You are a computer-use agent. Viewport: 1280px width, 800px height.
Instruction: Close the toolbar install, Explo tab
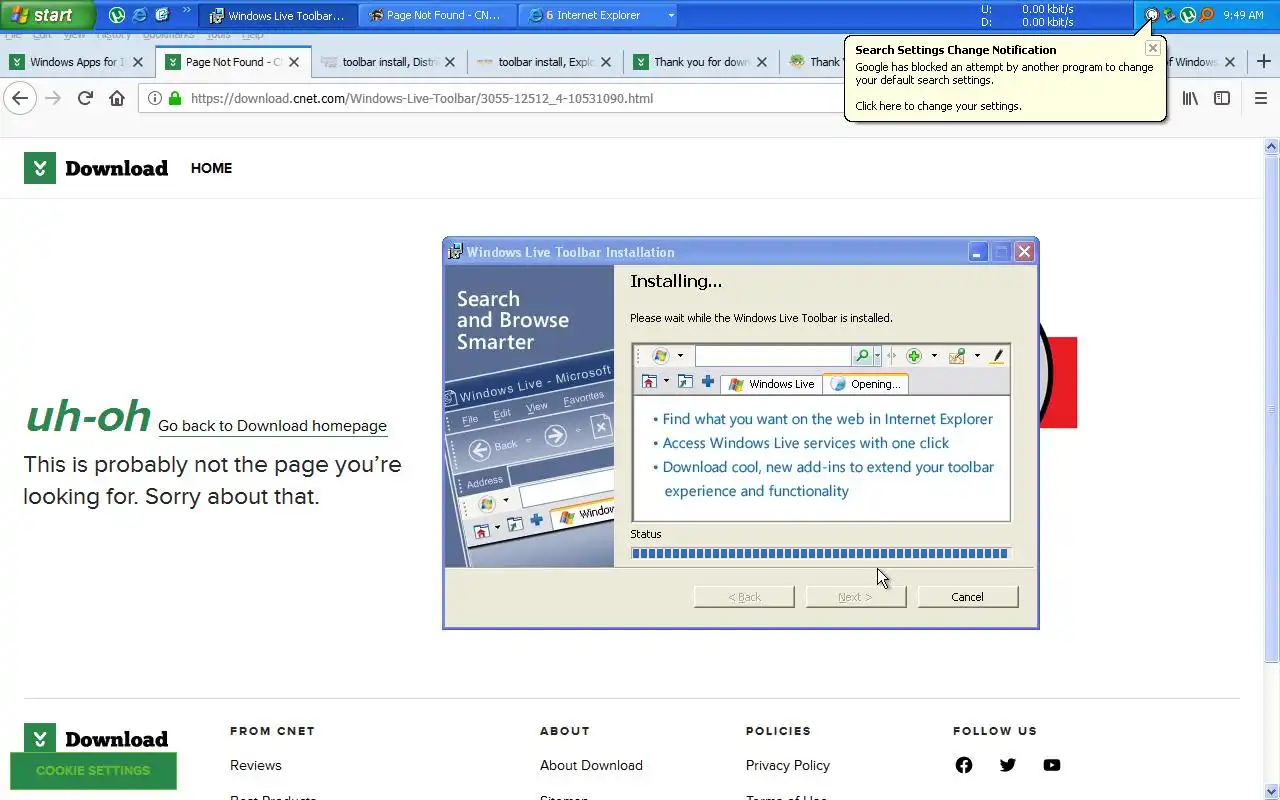click(606, 62)
